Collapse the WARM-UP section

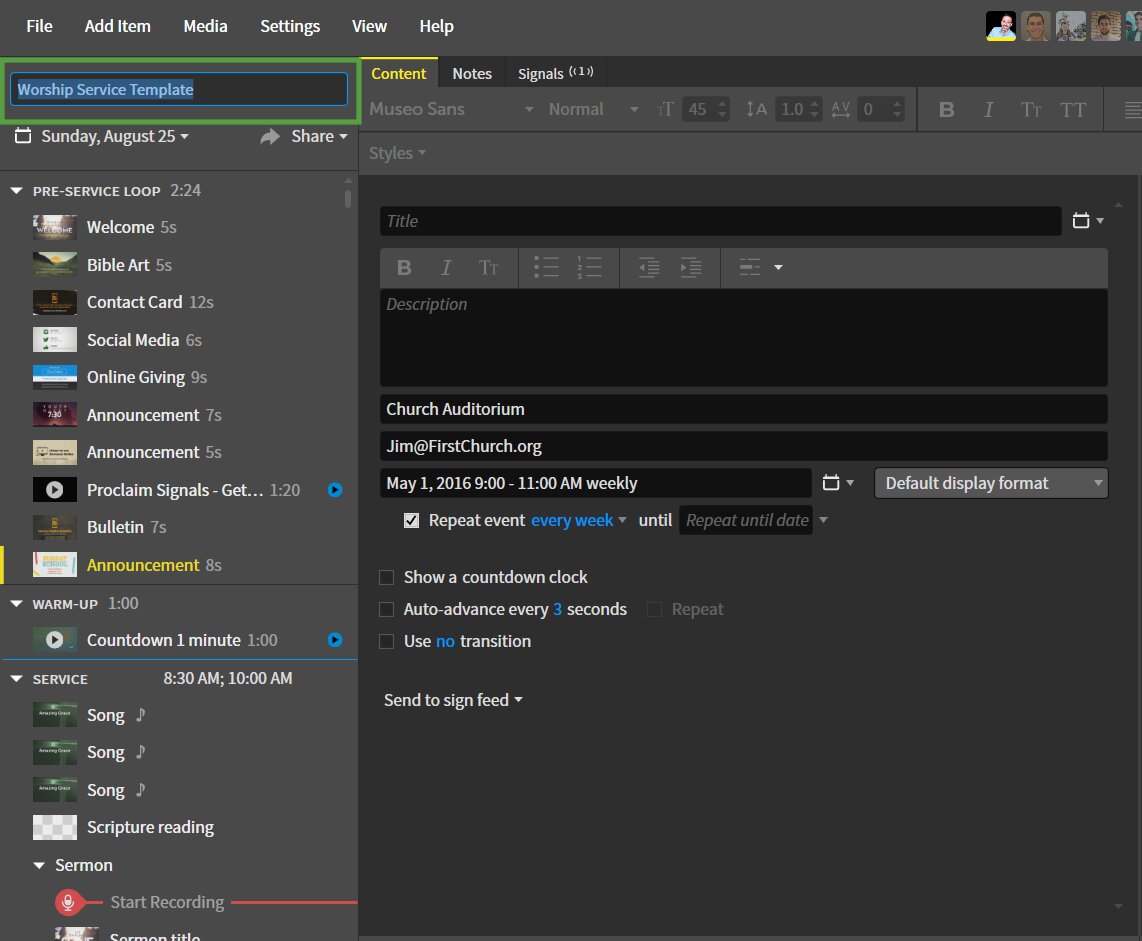17,604
